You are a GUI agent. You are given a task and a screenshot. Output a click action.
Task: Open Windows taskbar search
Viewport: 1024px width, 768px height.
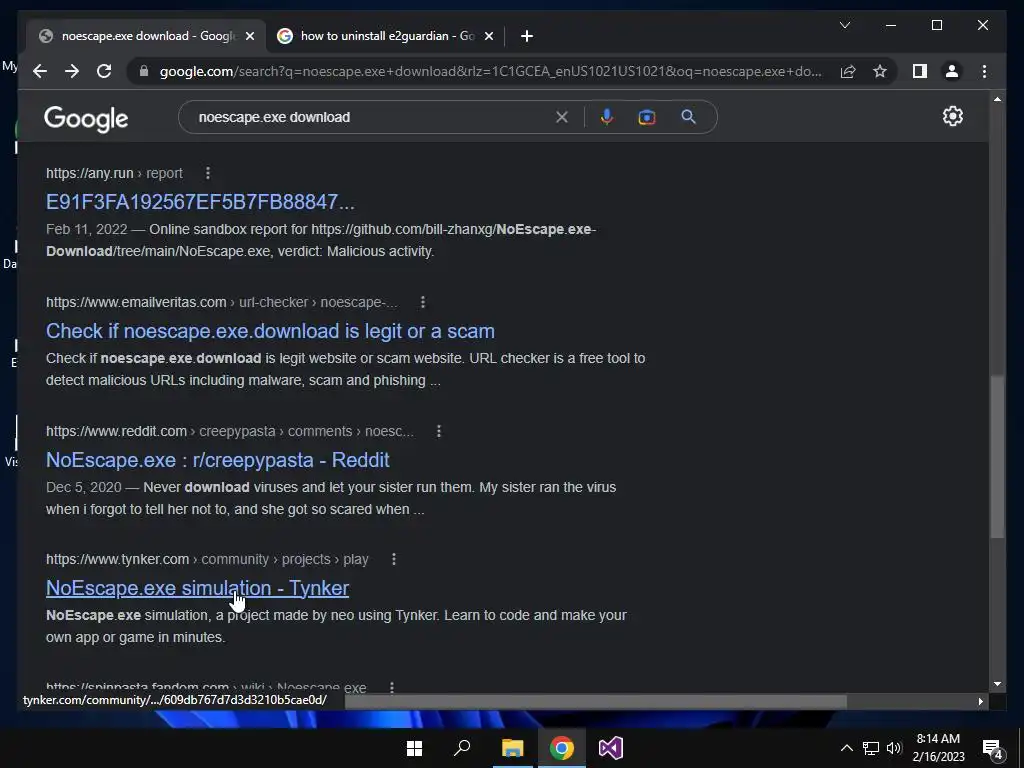point(462,748)
